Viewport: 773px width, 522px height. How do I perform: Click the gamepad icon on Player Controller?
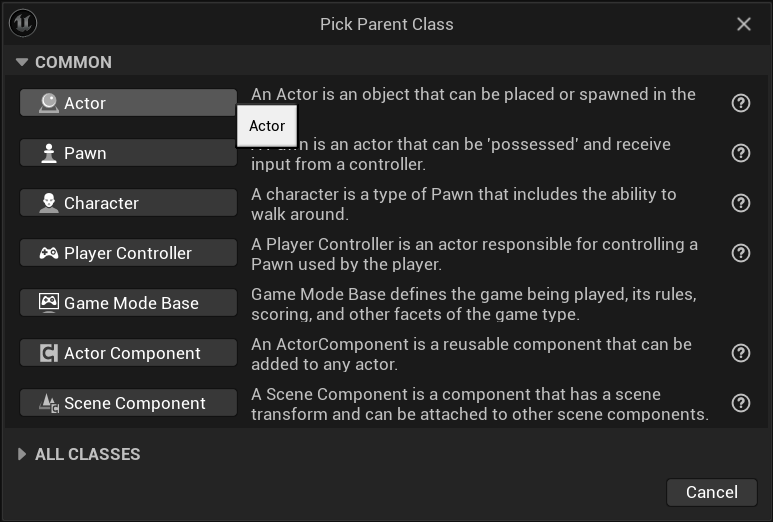[48, 253]
